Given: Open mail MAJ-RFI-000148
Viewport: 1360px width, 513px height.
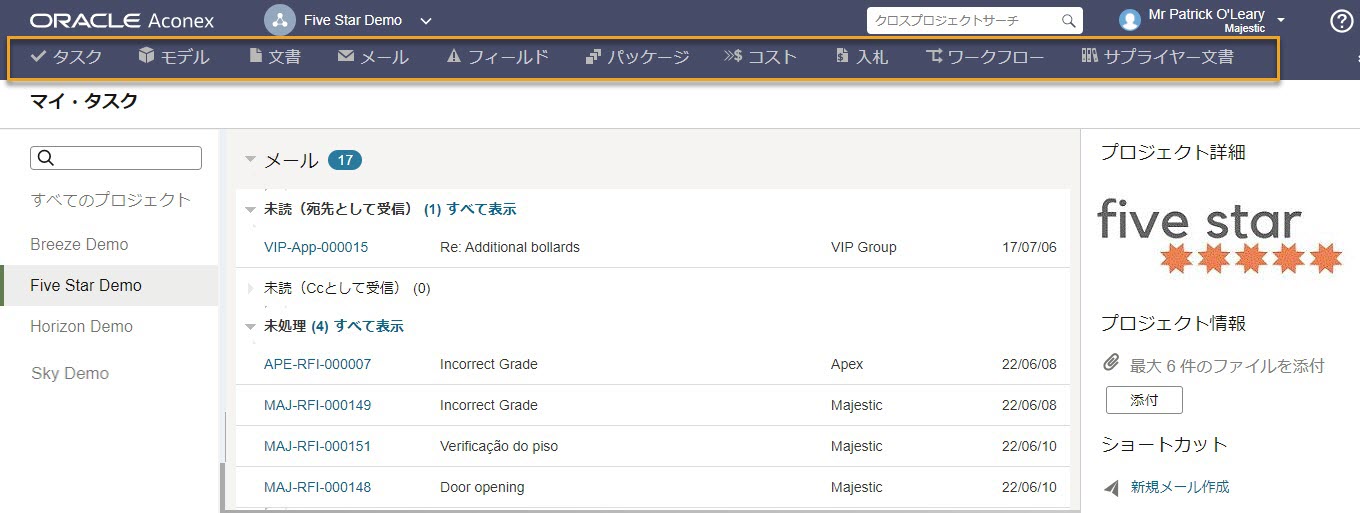Looking at the screenshot, I should click(317, 487).
